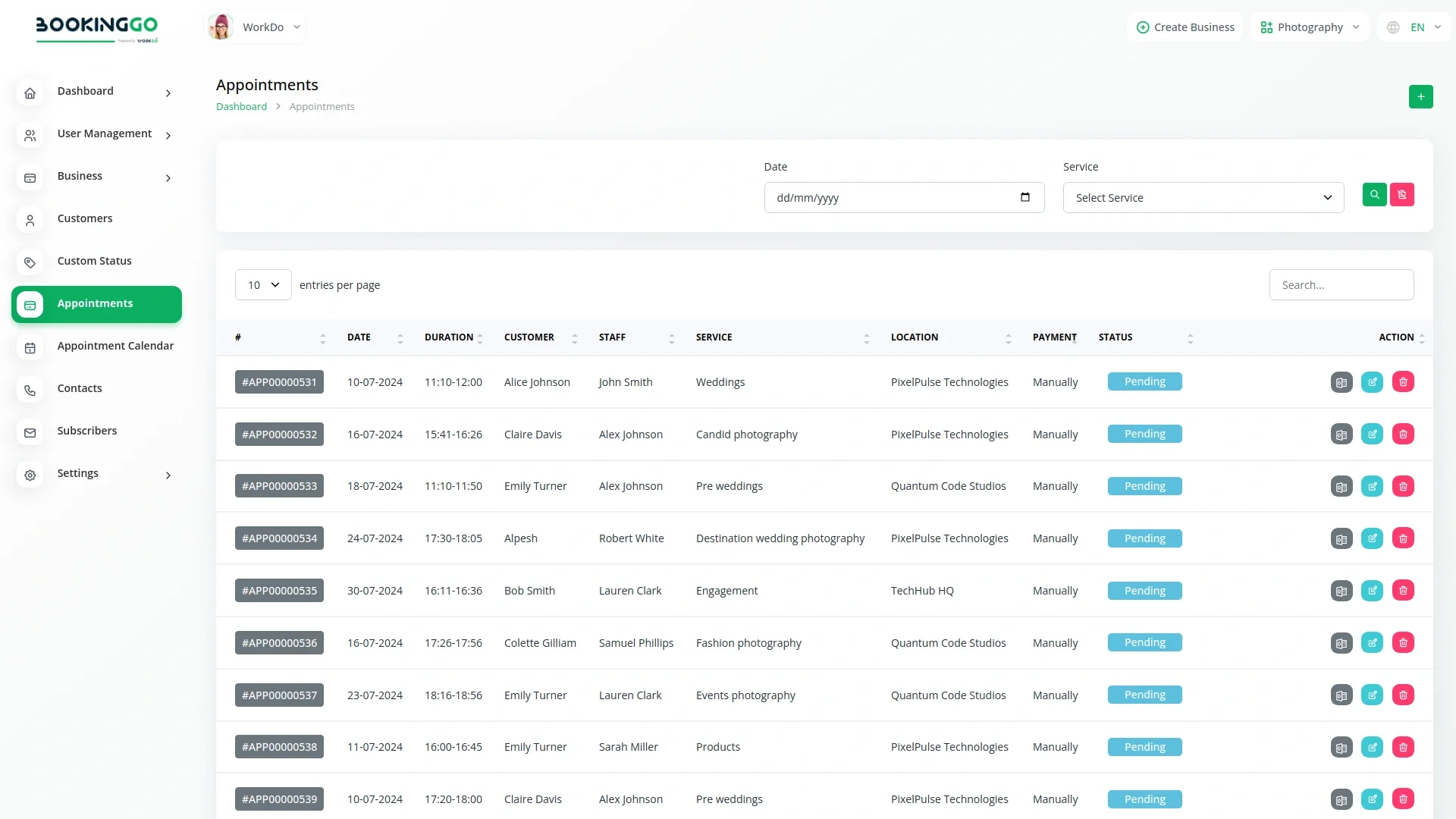Image resolution: width=1456 pixels, height=819 pixels.
Task: Edit appointment #APP00000533 via pencil icon
Action: 1372,486
